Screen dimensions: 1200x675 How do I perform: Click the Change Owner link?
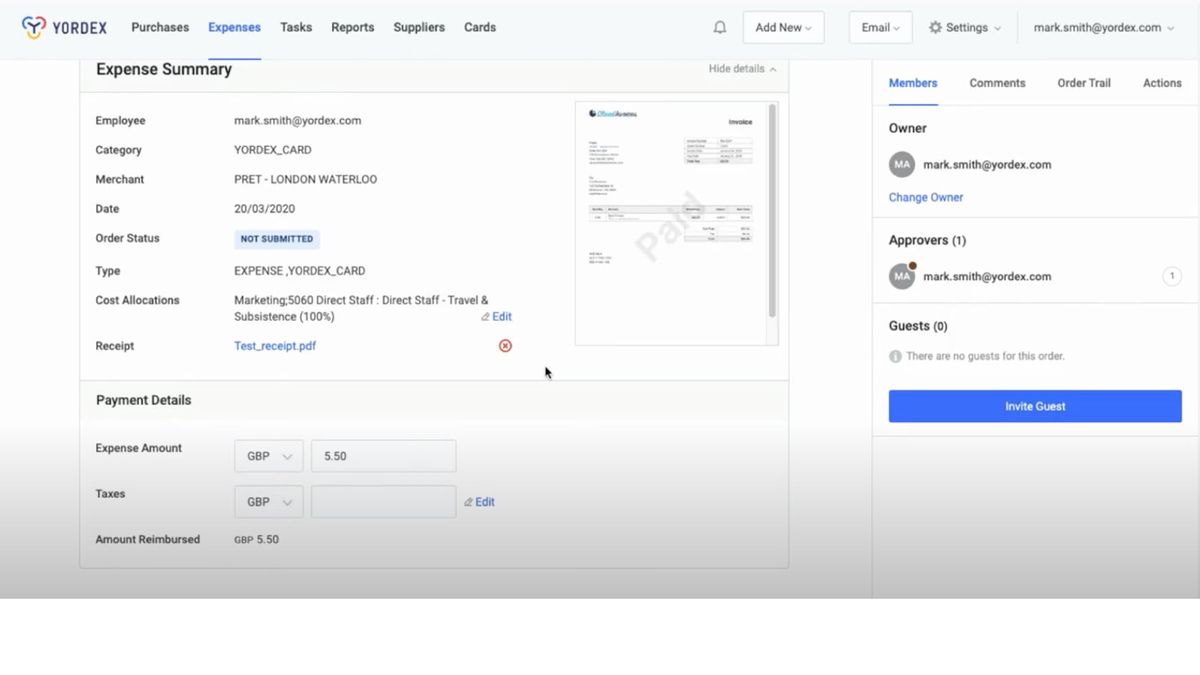(x=925, y=197)
